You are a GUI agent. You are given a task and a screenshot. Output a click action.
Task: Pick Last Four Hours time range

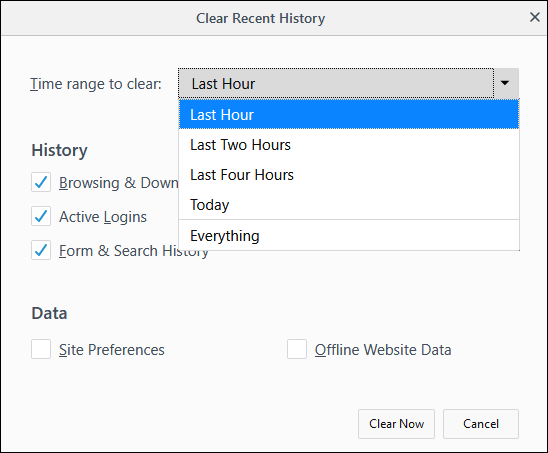[x=349, y=175]
